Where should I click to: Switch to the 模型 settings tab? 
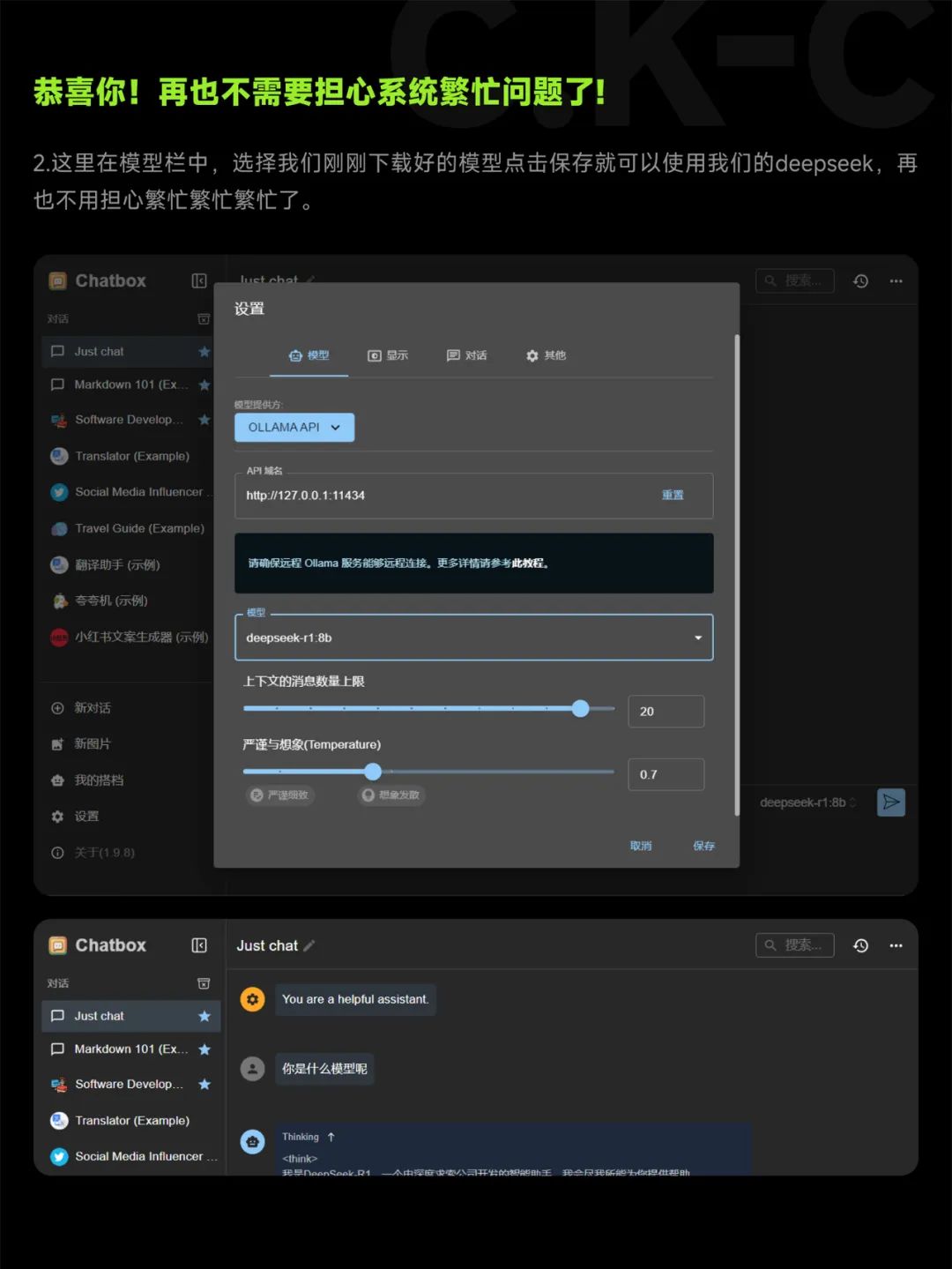click(309, 355)
